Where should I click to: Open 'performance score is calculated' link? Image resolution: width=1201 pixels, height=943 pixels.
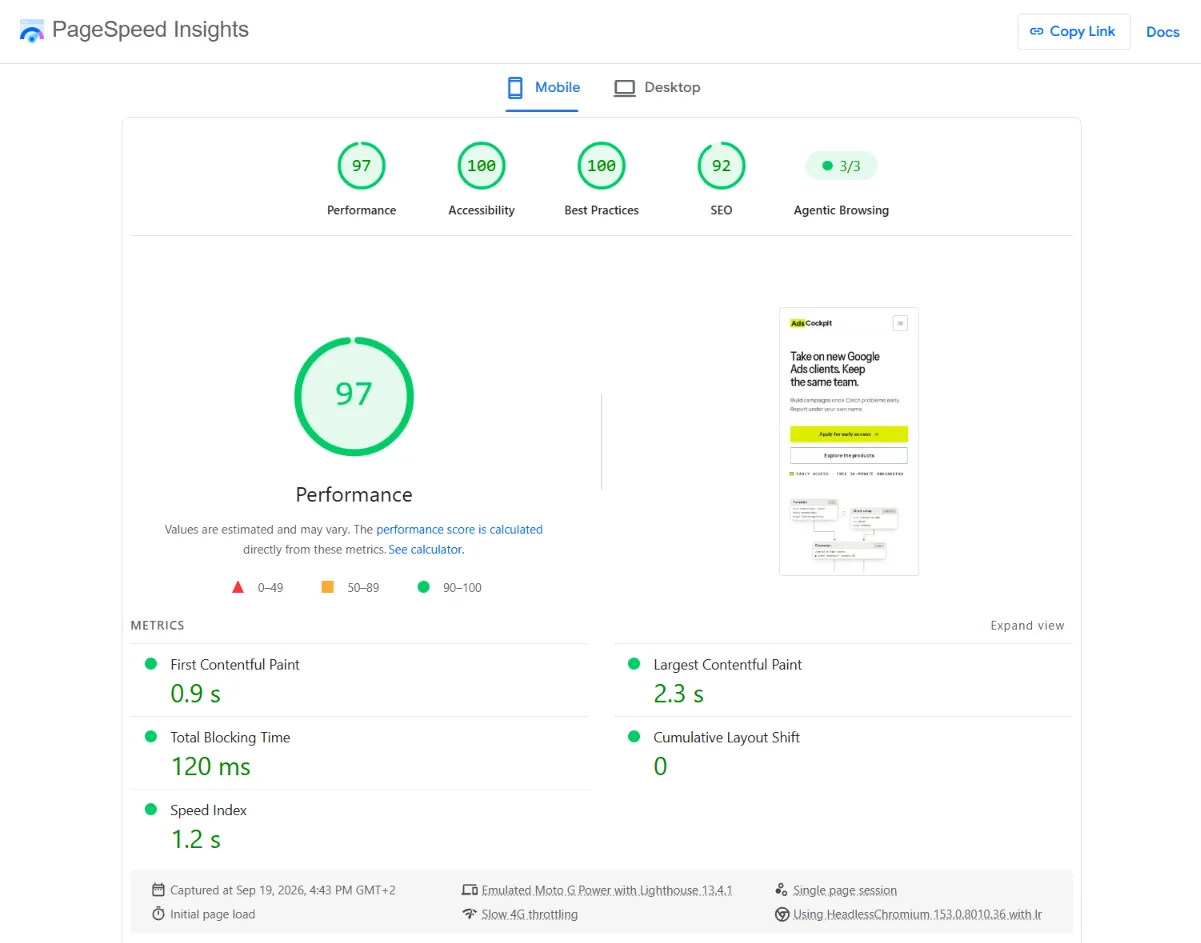(459, 530)
